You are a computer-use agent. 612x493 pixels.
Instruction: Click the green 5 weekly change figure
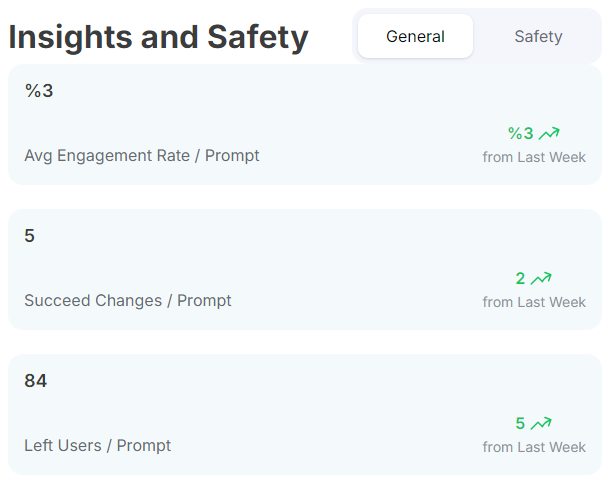520,423
